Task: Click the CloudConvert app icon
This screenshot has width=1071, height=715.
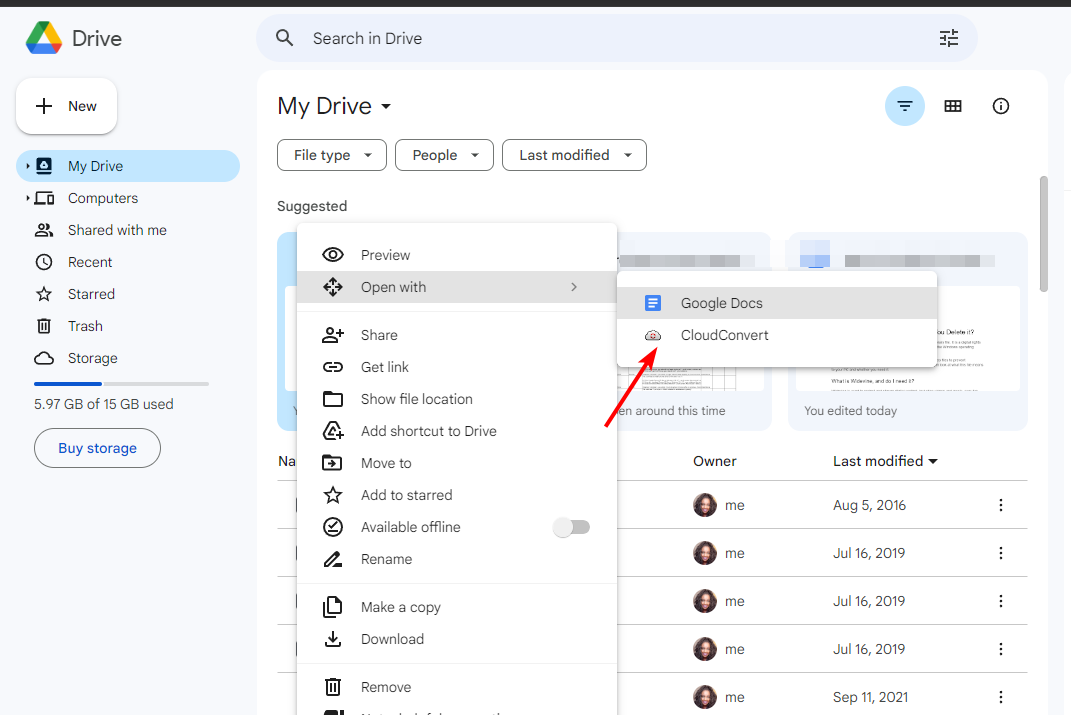Action: pyautogui.click(x=653, y=335)
